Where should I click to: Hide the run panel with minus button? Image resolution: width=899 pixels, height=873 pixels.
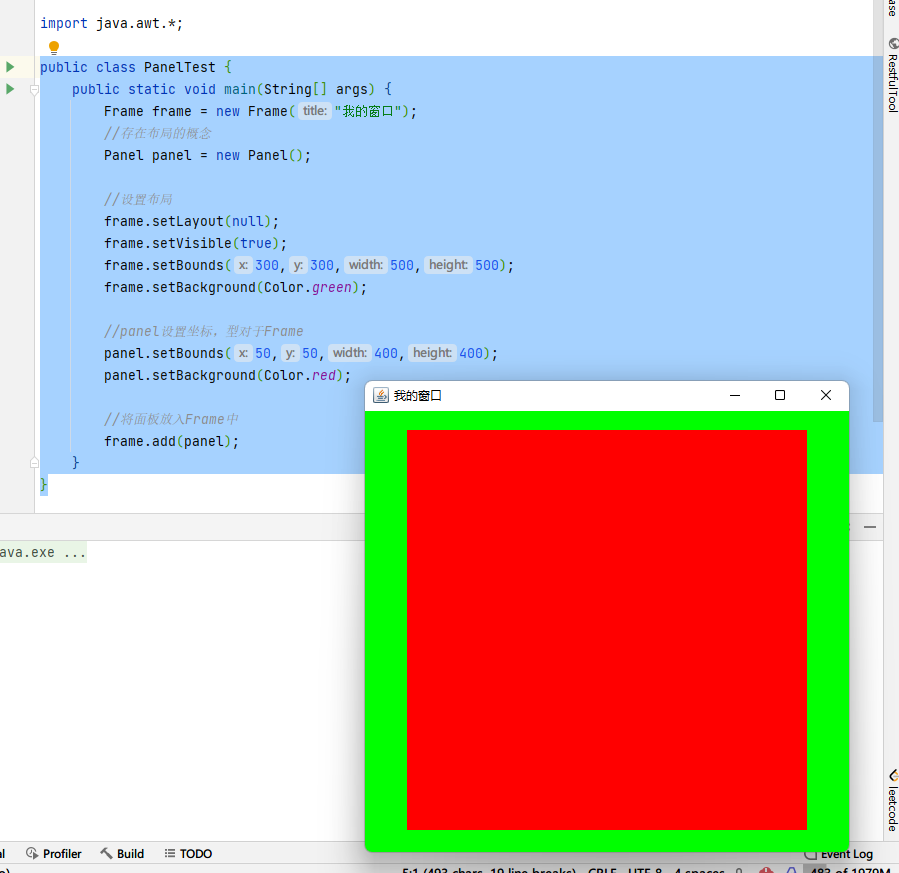pyautogui.click(x=870, y=527)
